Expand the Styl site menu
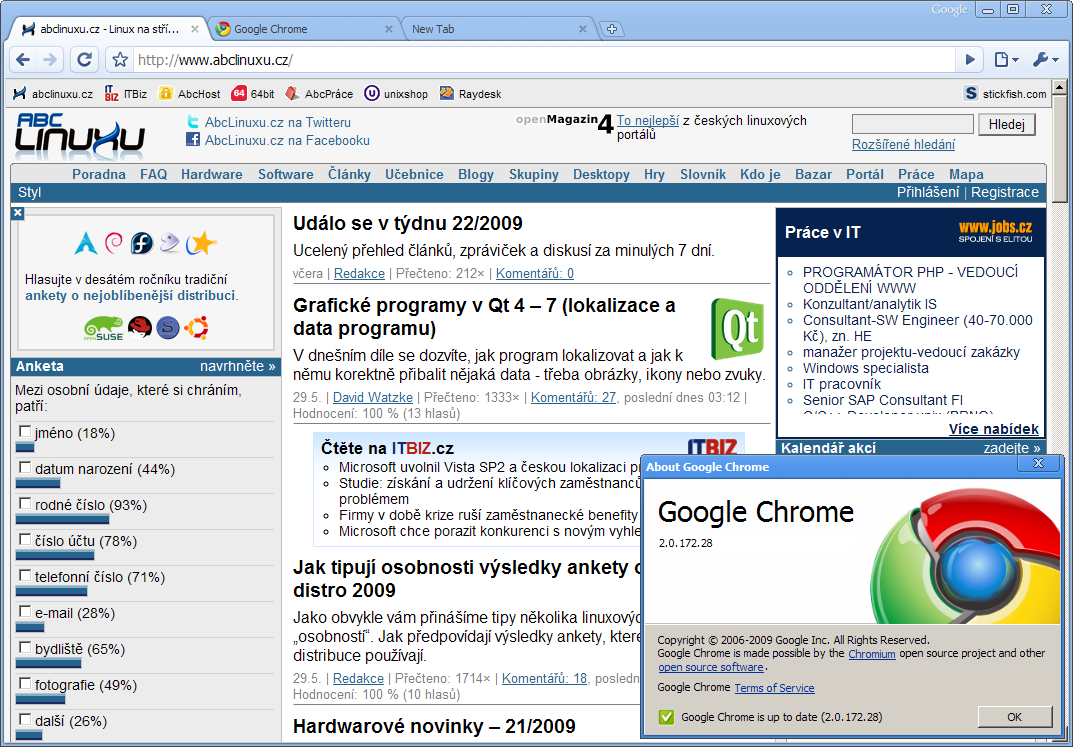1073x747 pixels. [30, 192]
